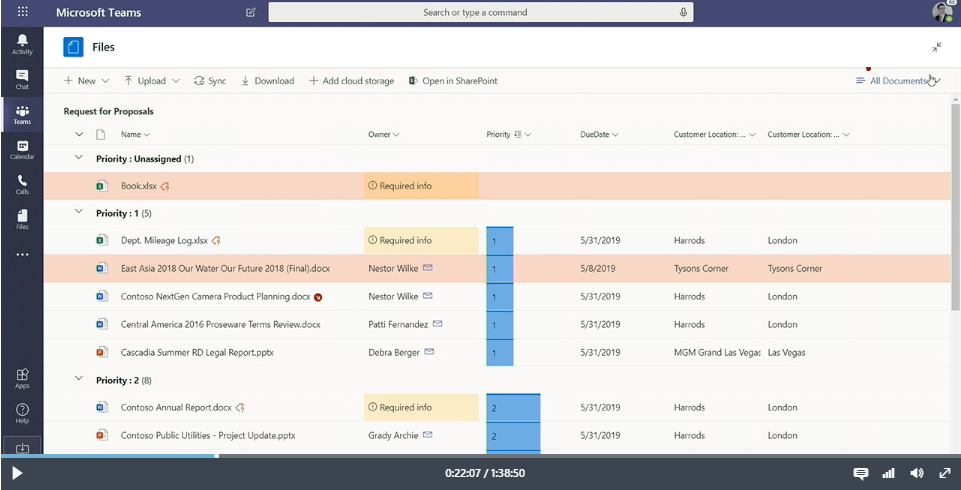
Task: Click Required info for Contoso Annual Report
Action: (x=421, y=408)
